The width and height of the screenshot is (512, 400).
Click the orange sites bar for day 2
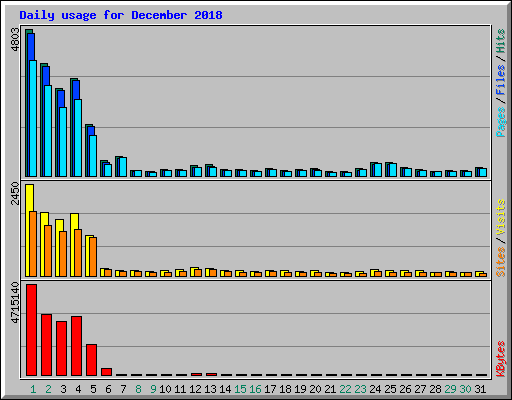(x=48, y=251)
